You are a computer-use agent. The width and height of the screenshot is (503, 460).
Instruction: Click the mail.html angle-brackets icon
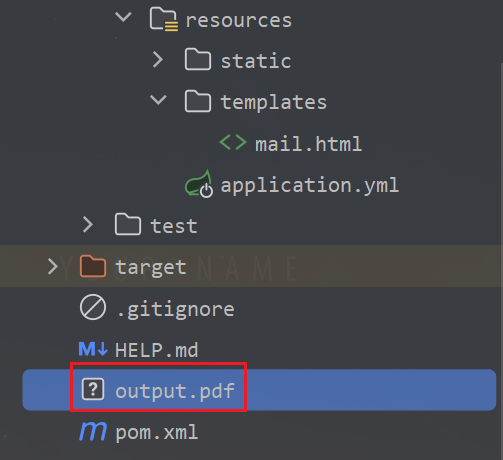(233, 143)
